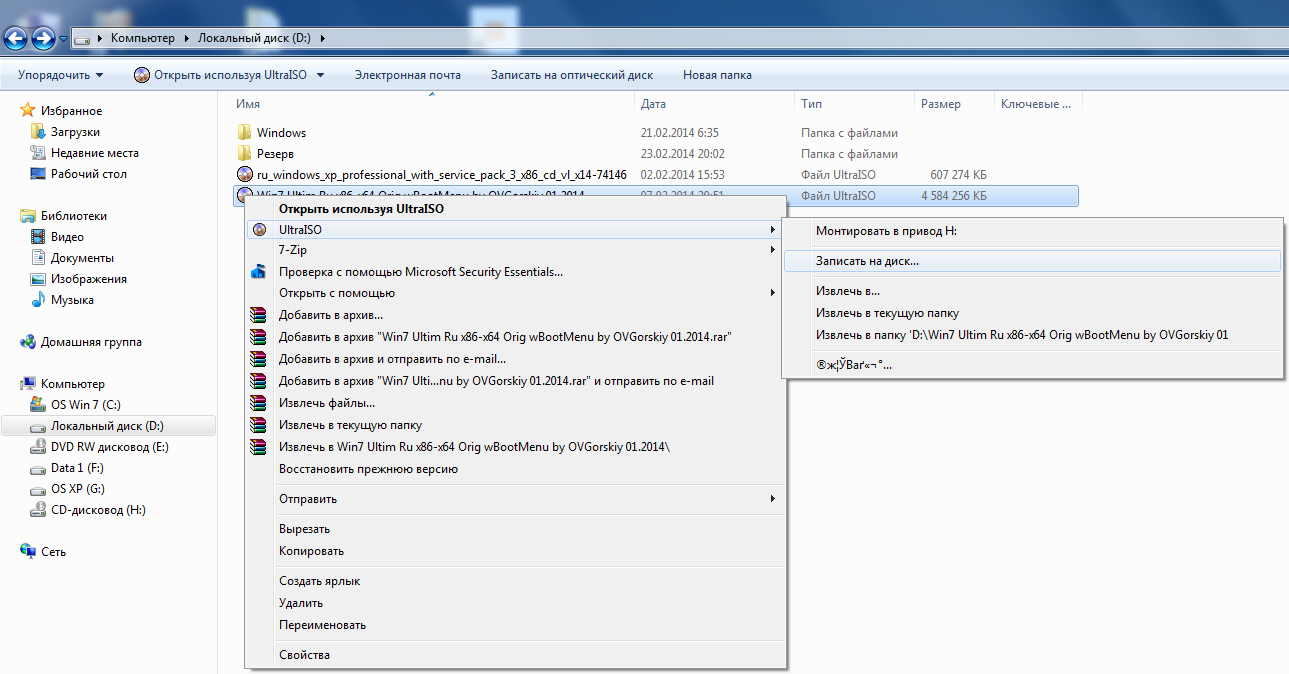Click the WinRAR icon beside Извлечь файлы...
The image size is (1289, 674).
tap(259, 403)
